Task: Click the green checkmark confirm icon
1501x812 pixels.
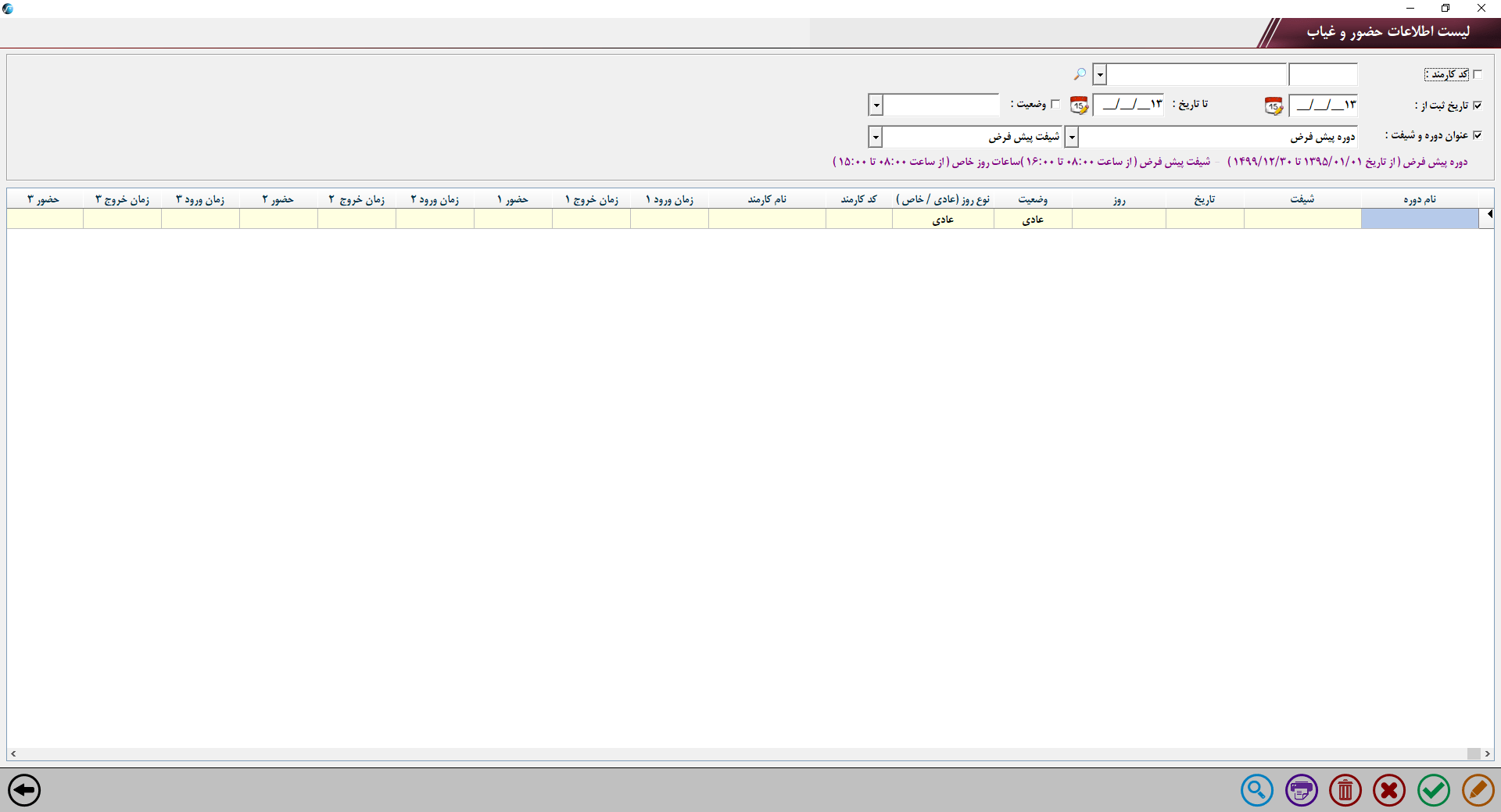Action: point(1433,790)
